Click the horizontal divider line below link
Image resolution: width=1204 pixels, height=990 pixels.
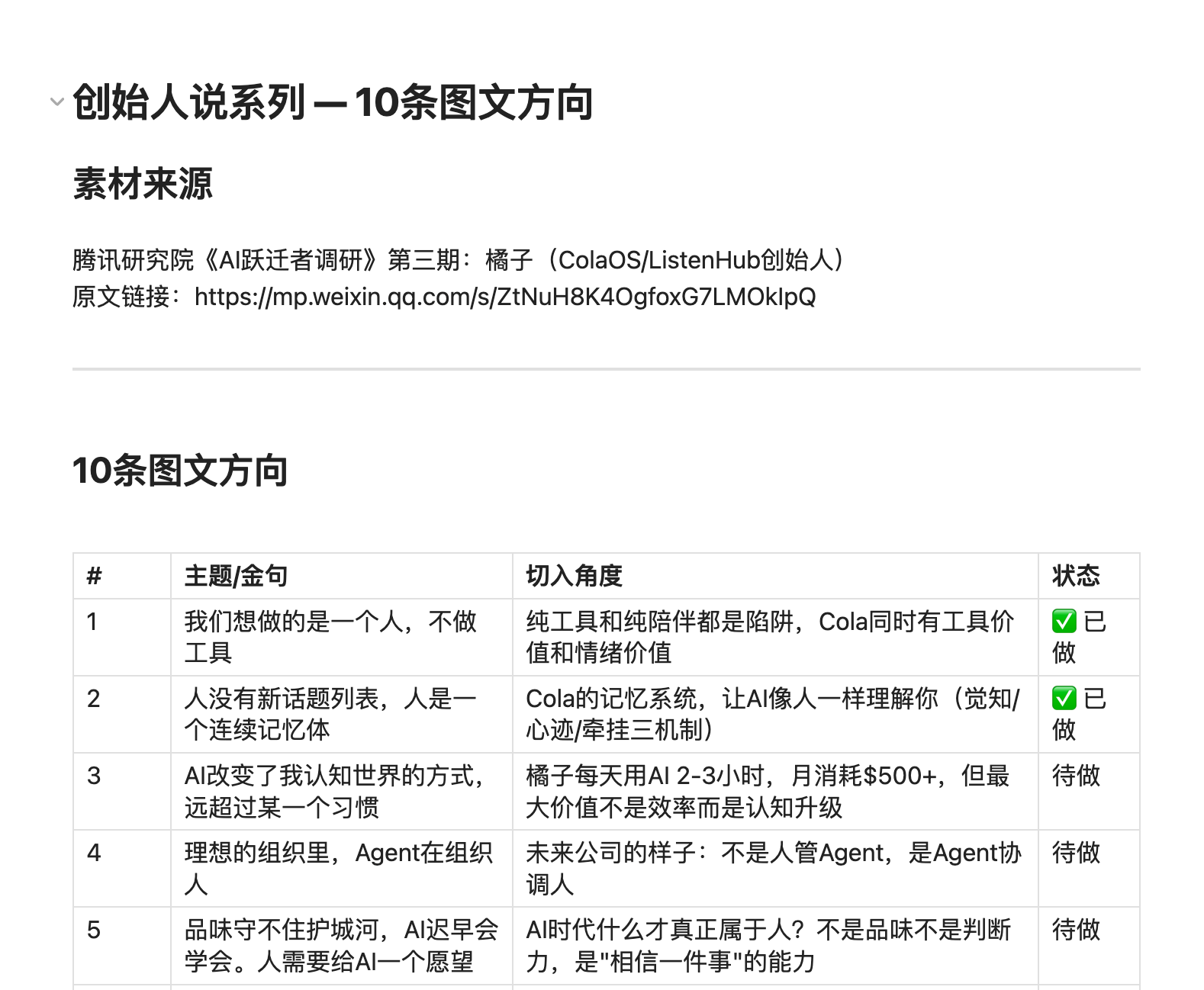pos(607,369)
